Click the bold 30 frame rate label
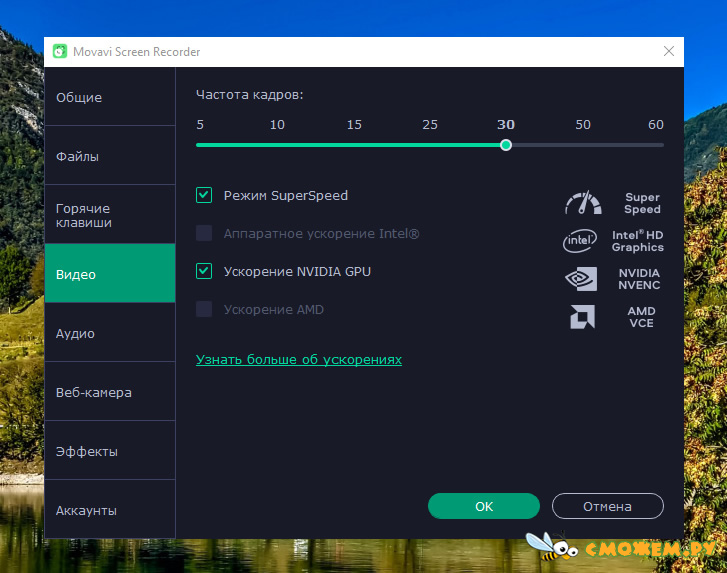Image resolution: width=727 pixels, height=573 pixels. tap(506, 124)
